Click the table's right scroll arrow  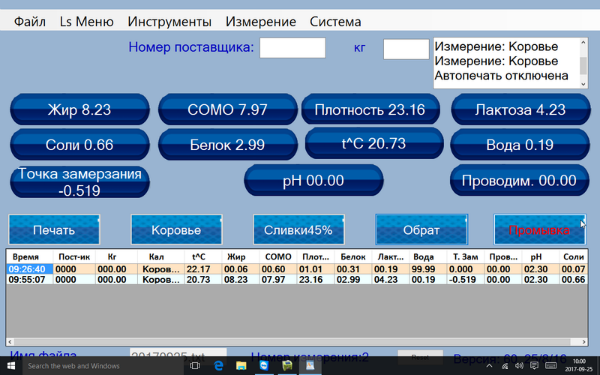click(584, 342)
